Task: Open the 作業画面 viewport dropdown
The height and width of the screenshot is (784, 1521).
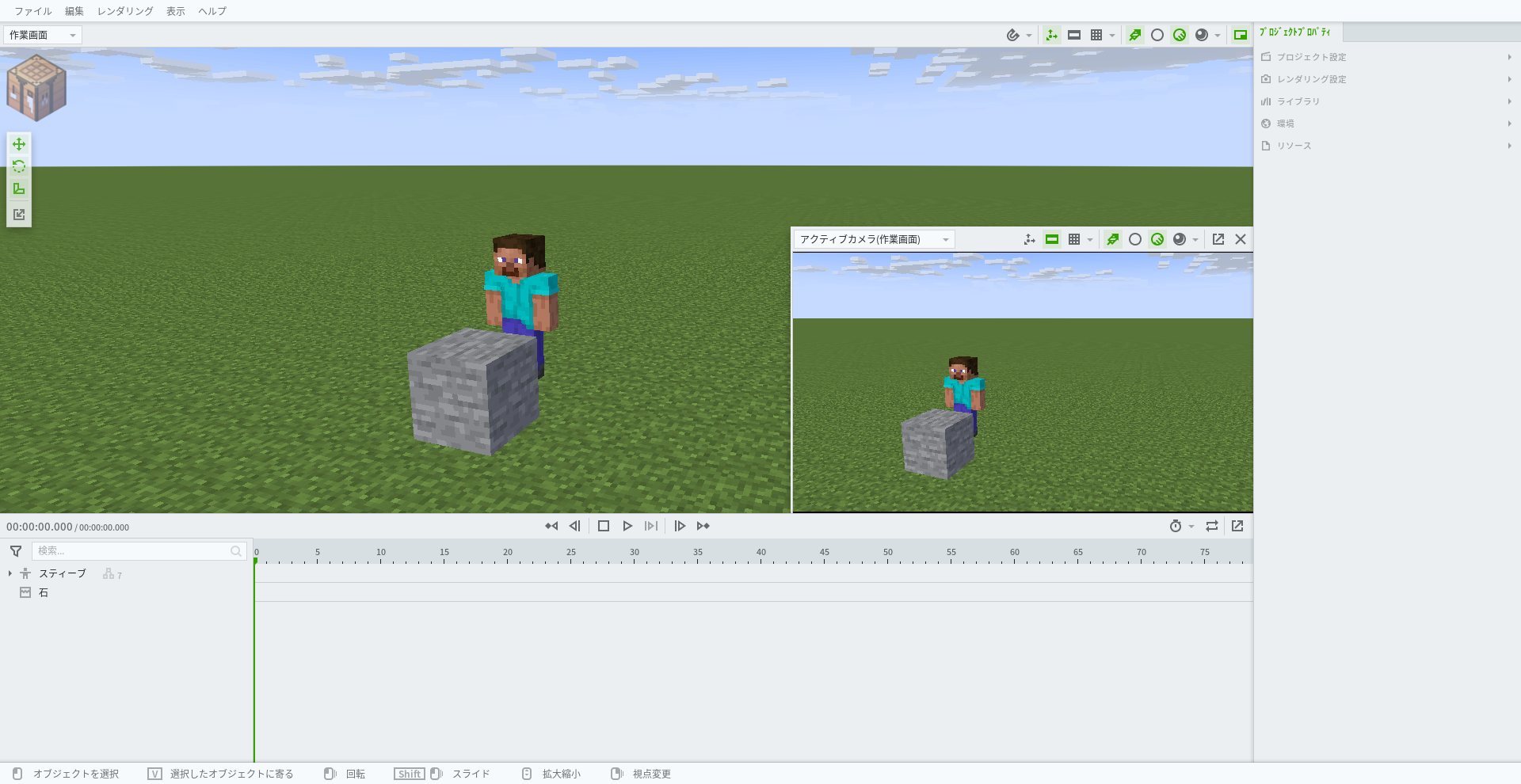Action: 43,35
